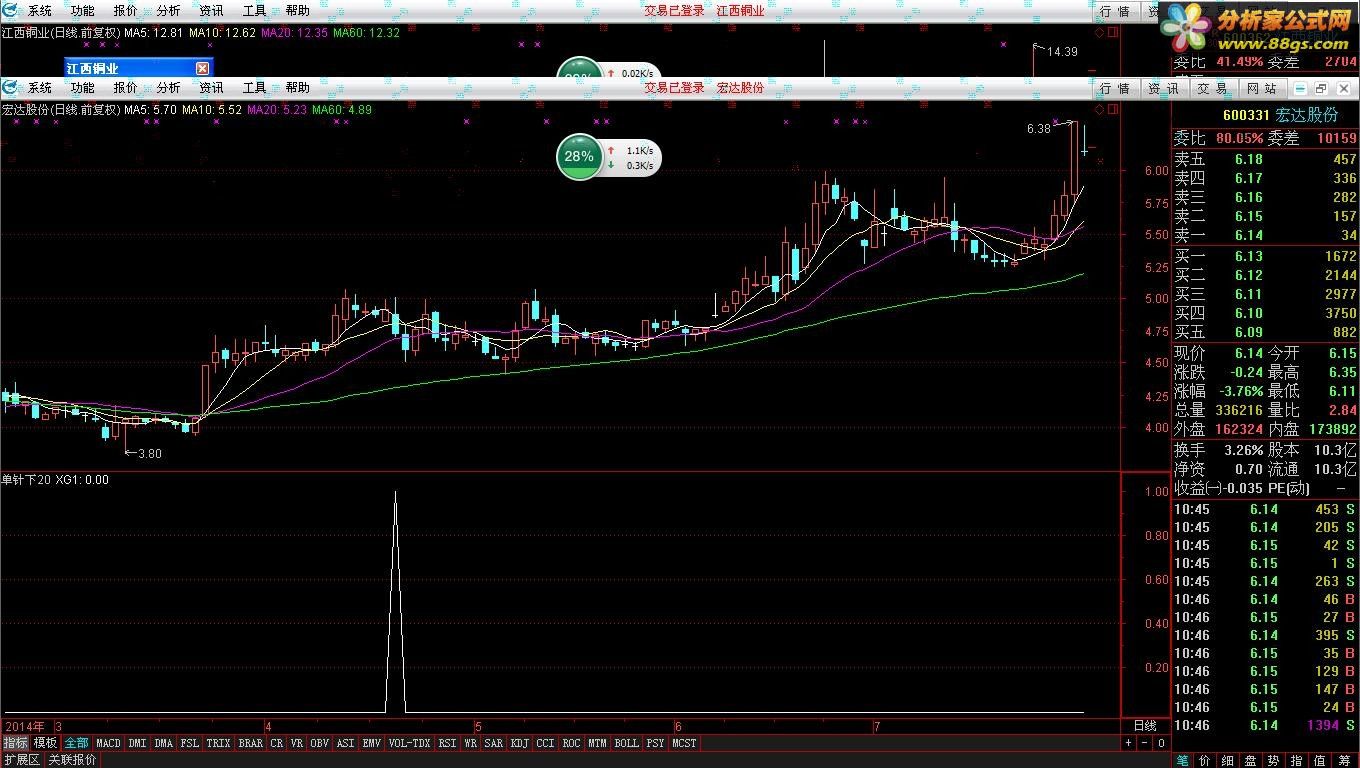Switch indicator to WR

point(470,743)
